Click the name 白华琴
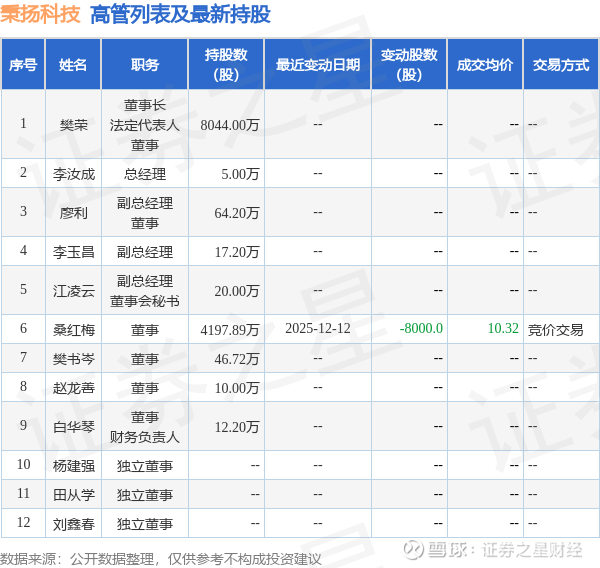The width and height of the screenshot is (600, 568). pos(73,427)
